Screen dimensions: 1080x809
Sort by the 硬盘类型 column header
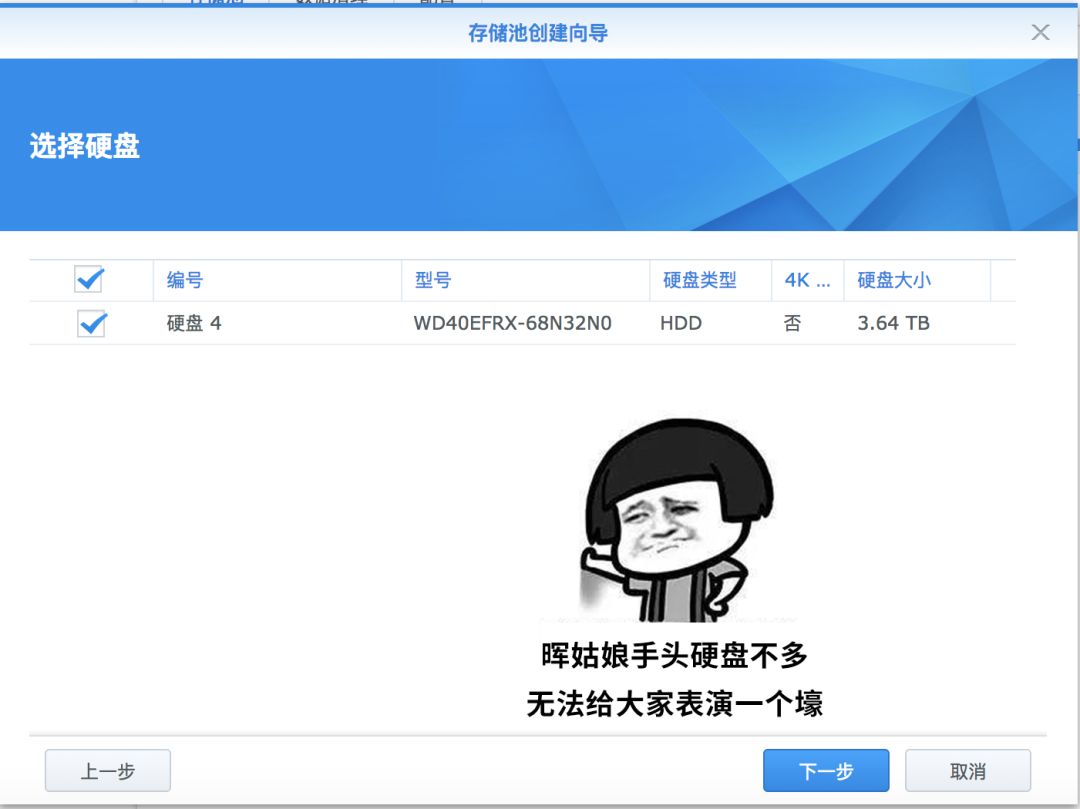[710, 280]
